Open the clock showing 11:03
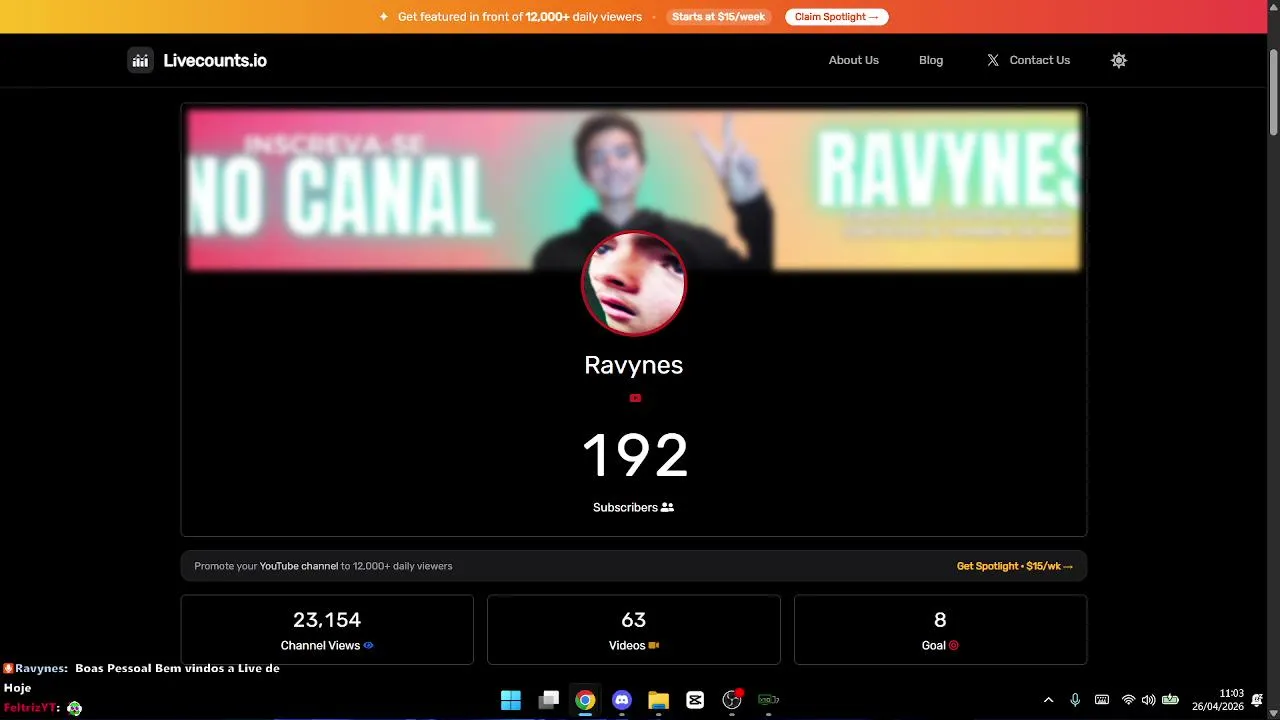 [x=1217, y=700]
